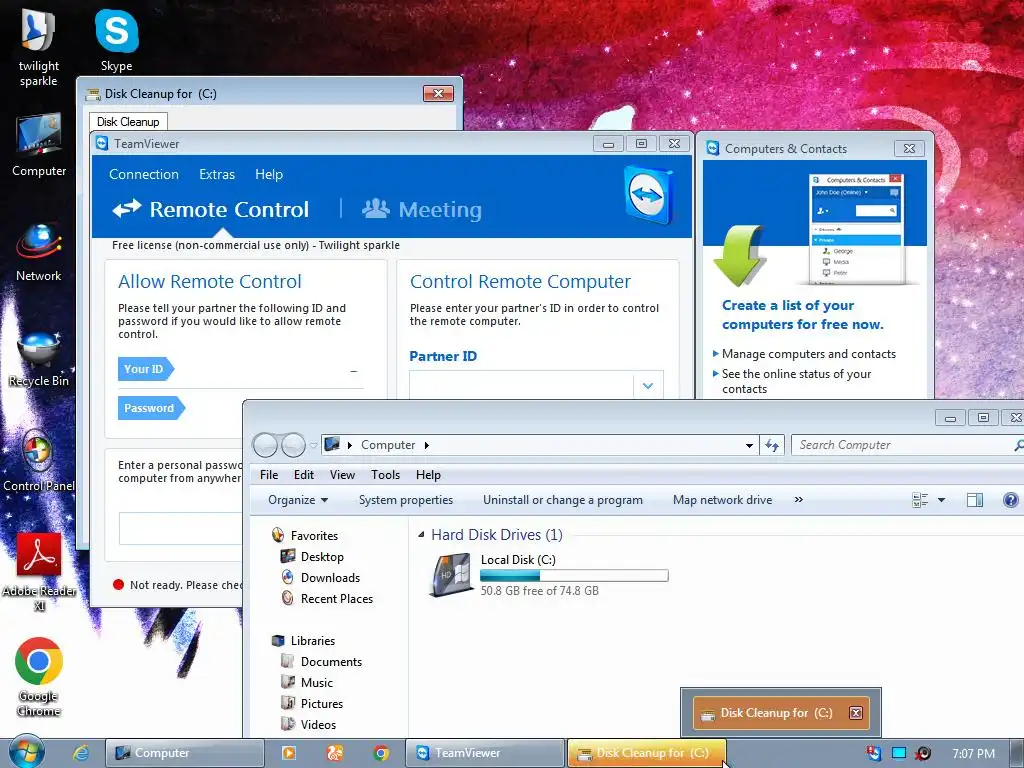The width and height of the screenshot is (1024, 768).
Task: Click the Windows Start orb
Action: pos(26,752)
